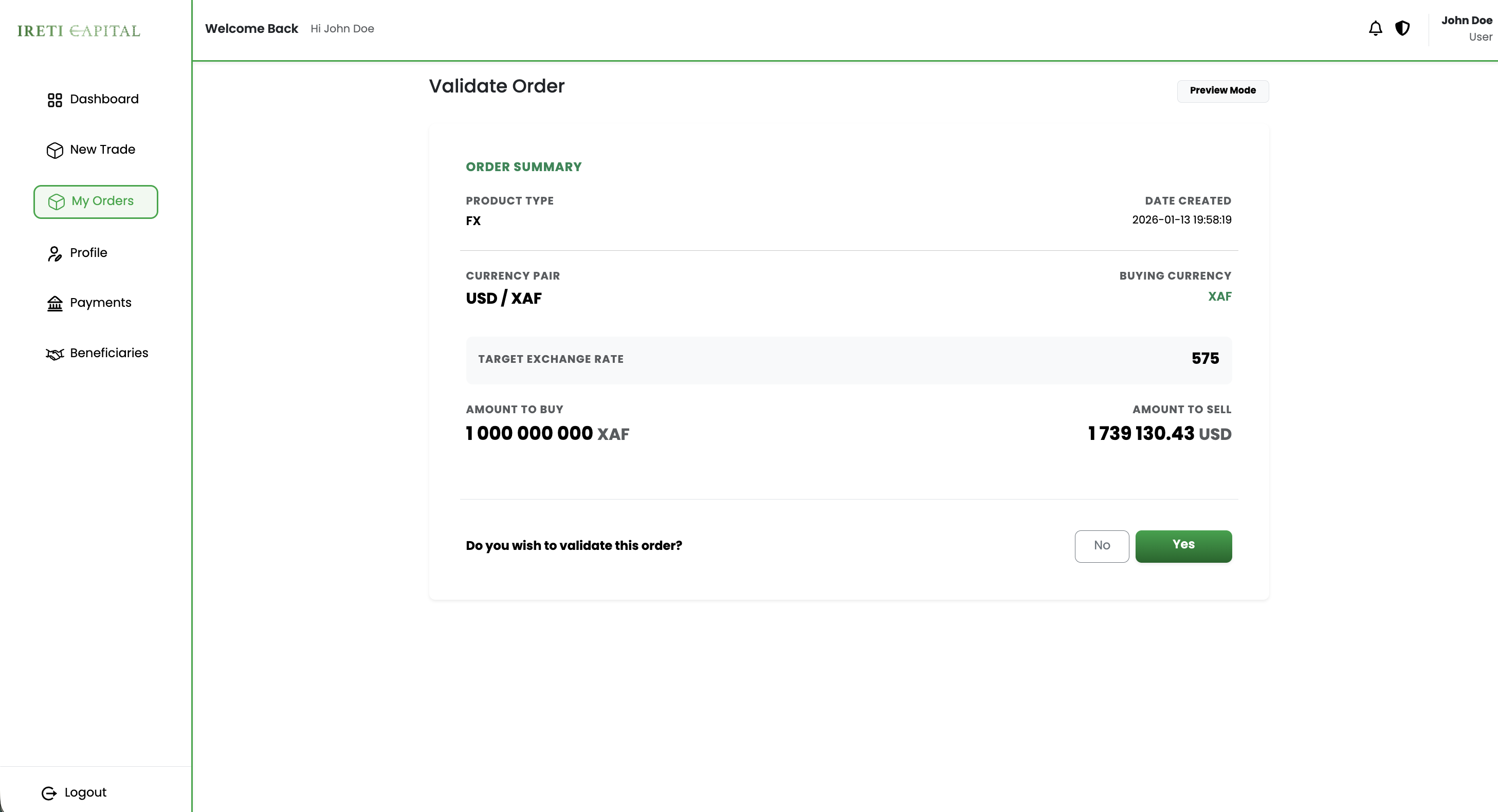The height and width of the screenshot is (812, 1498).
Task: Select the Dashboard icon in the sidebar
Action: pyautogui.click(x=54, y=99)
